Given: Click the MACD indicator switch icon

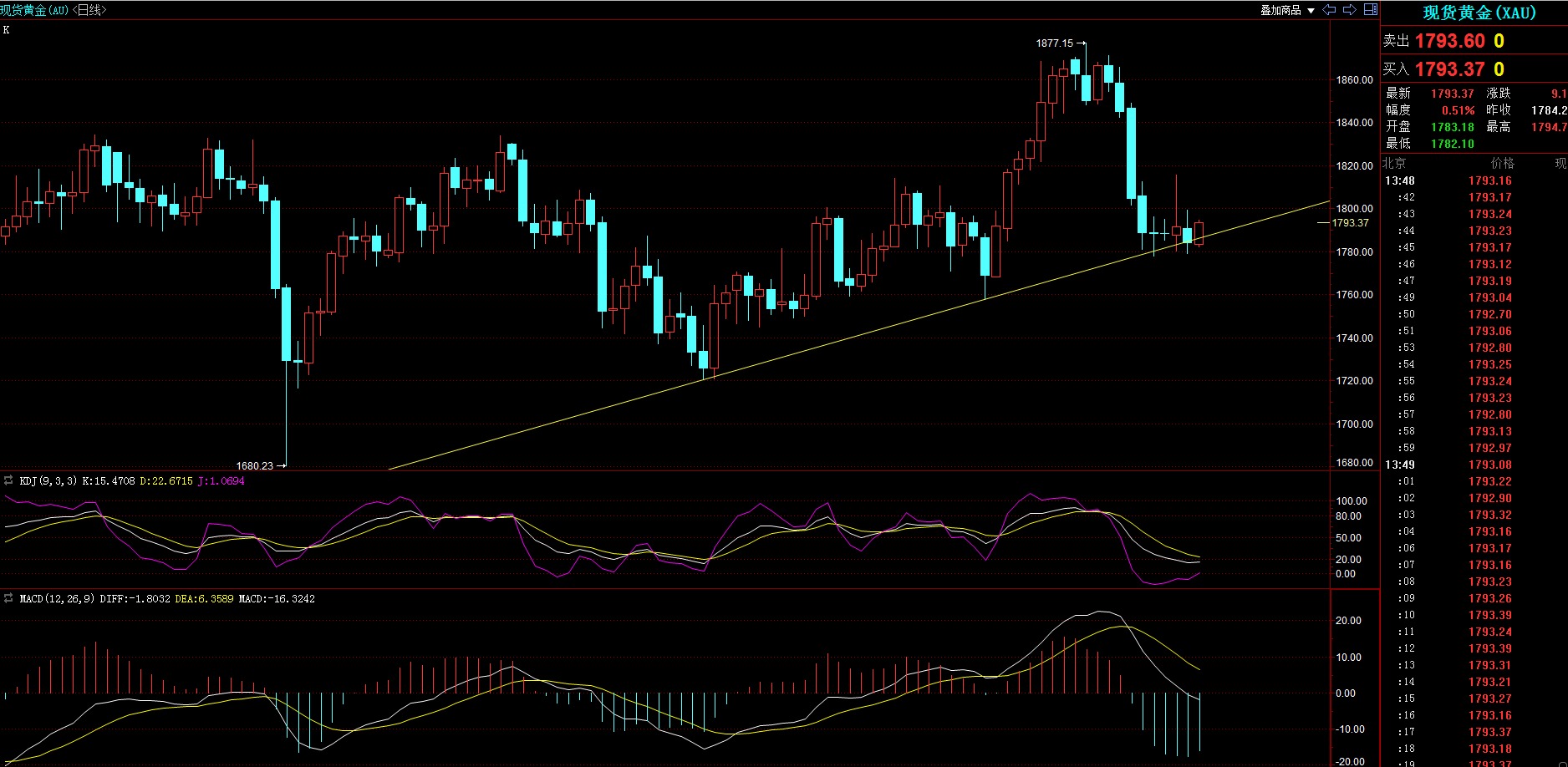Looking at the screenshot, I should 8,598.
